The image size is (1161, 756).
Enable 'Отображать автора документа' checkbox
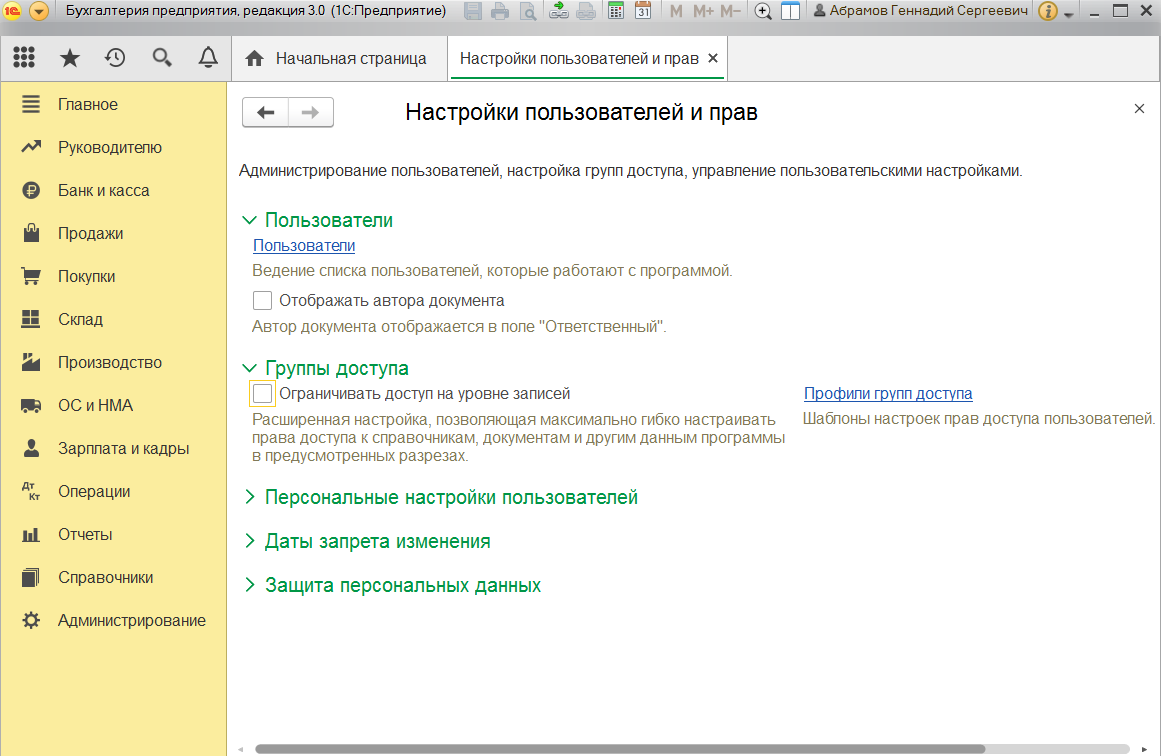coord(263,300)
